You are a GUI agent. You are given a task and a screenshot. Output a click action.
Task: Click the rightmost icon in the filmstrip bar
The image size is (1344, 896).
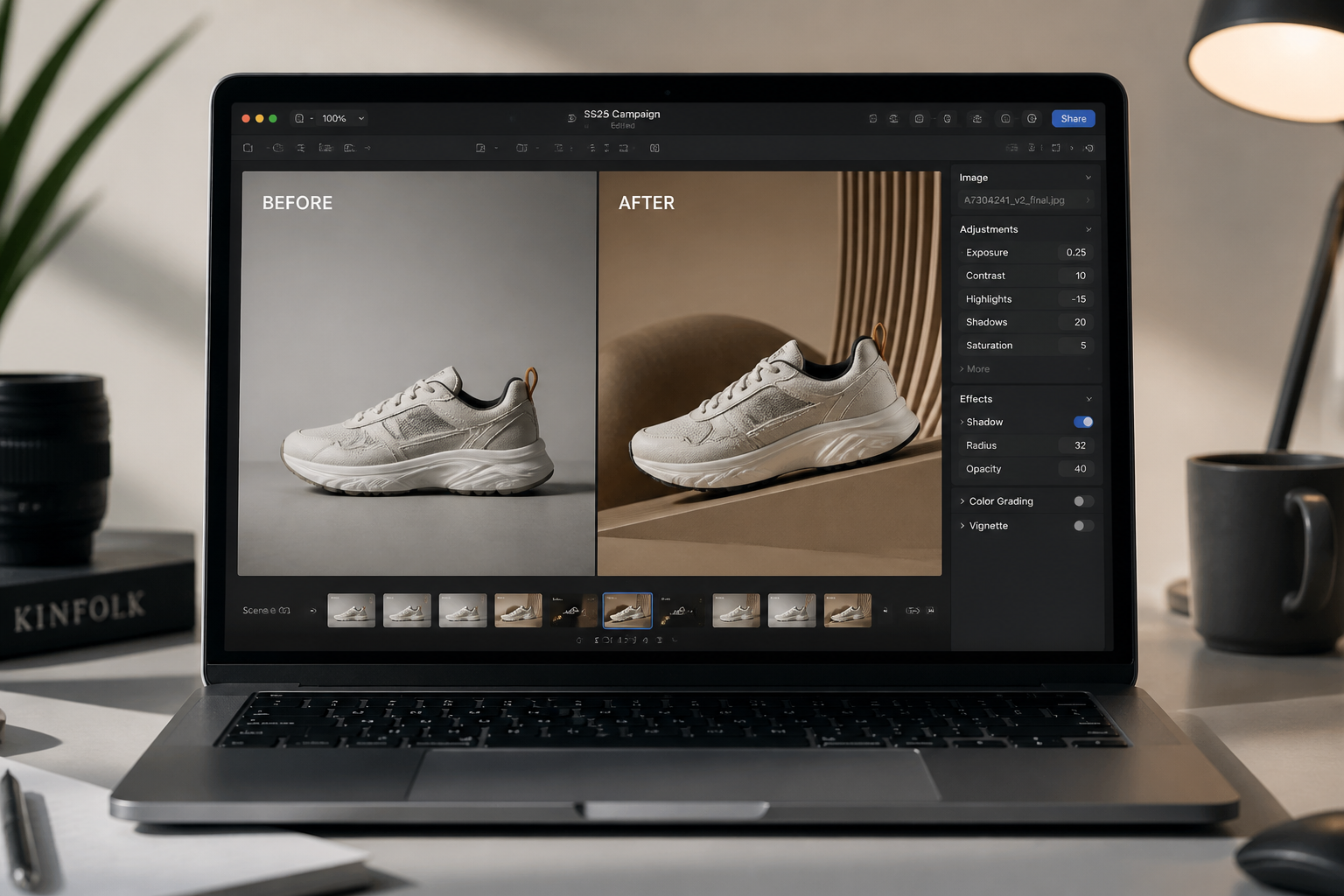[x=930, y=611]
